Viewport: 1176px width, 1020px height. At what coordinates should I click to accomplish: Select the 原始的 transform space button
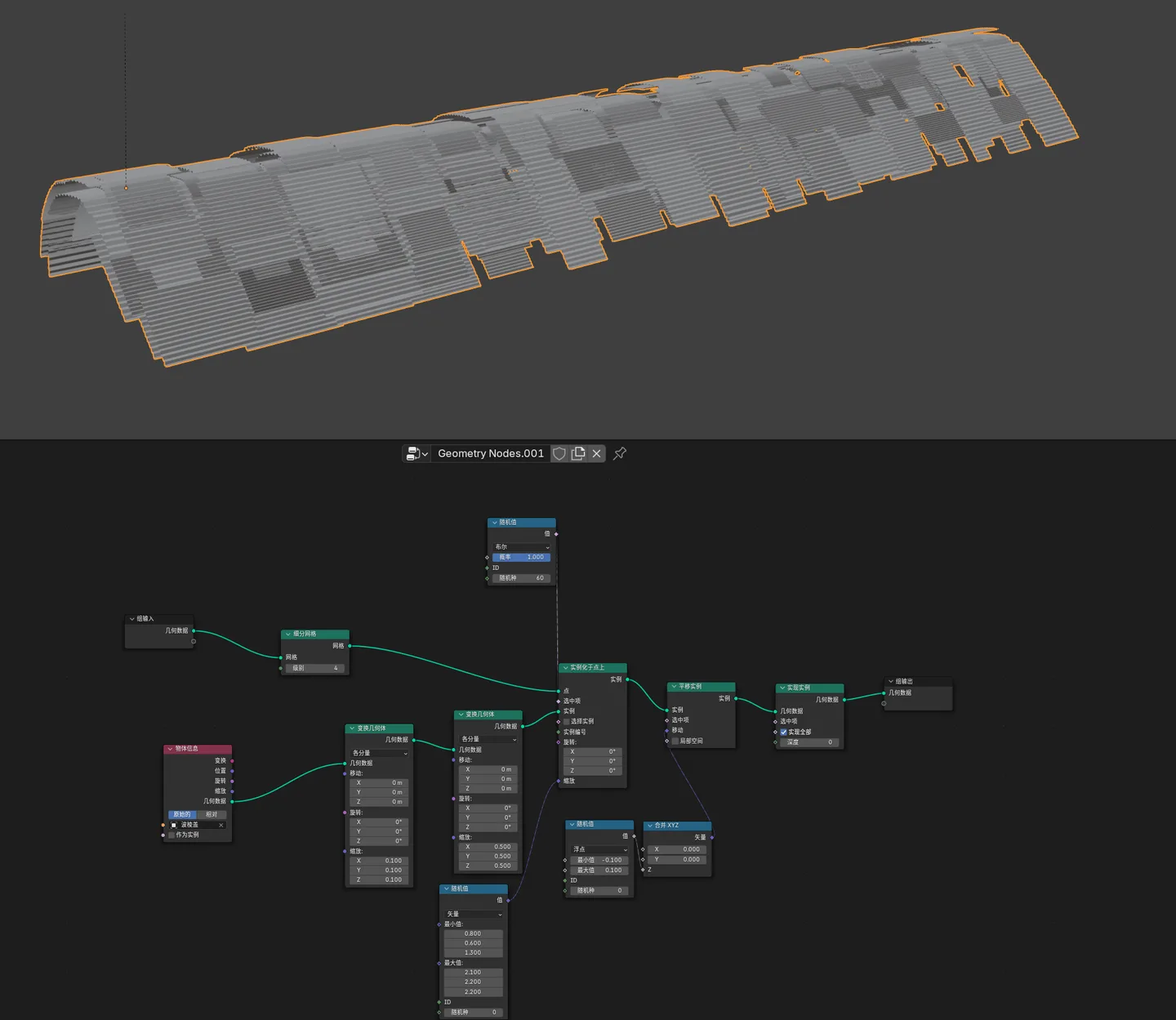click(183, 814)
